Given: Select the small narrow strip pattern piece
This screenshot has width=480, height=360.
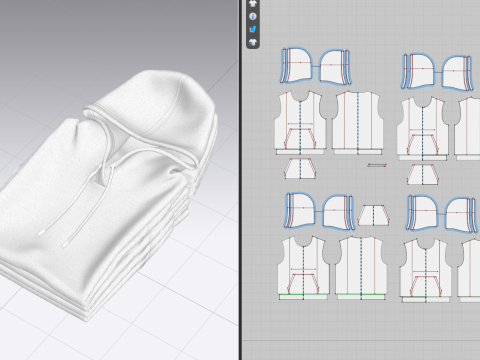Looking at the screenshot, I should pyautogui.click(x=377, y=165).
